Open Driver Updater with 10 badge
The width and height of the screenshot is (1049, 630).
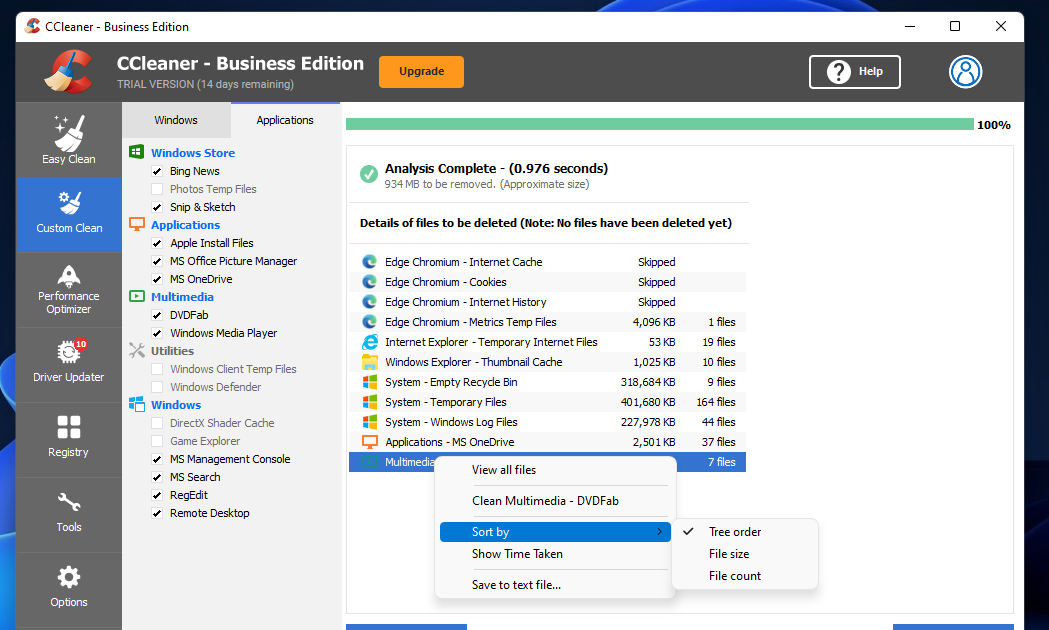pos(69,364)
